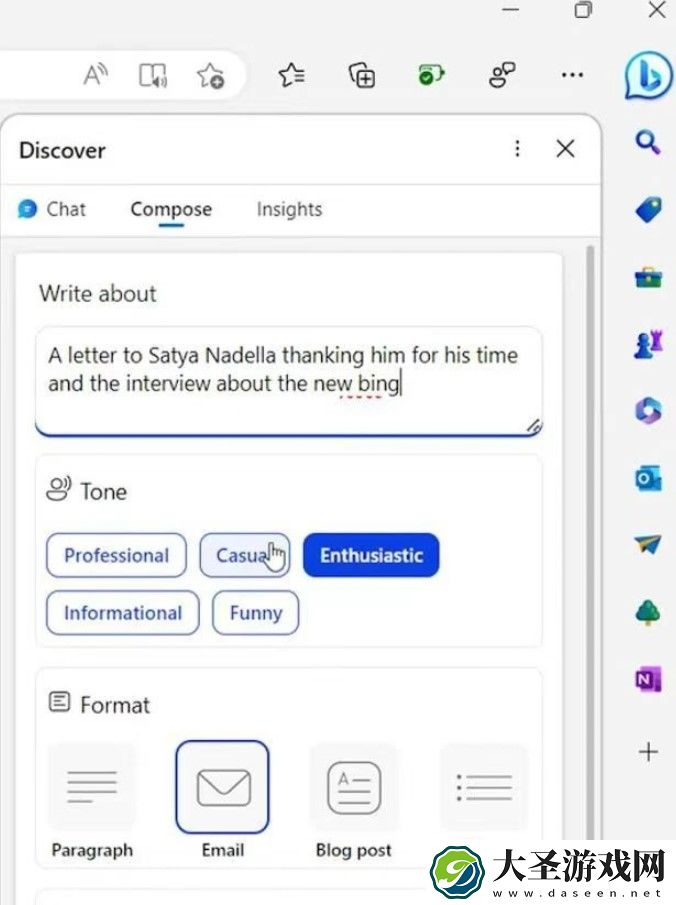Choose the Email format
Viewport: 676px width, 905px height.
pos(223,801)
